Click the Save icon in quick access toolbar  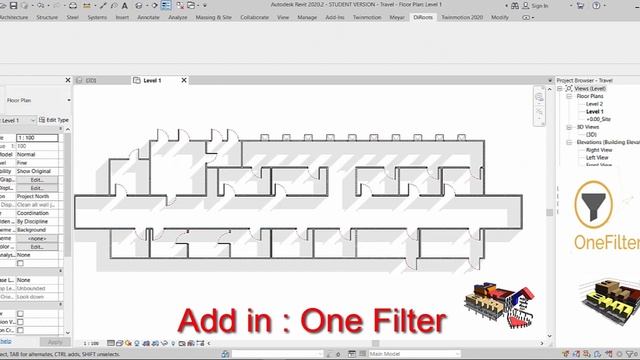[x=13, y=6]
